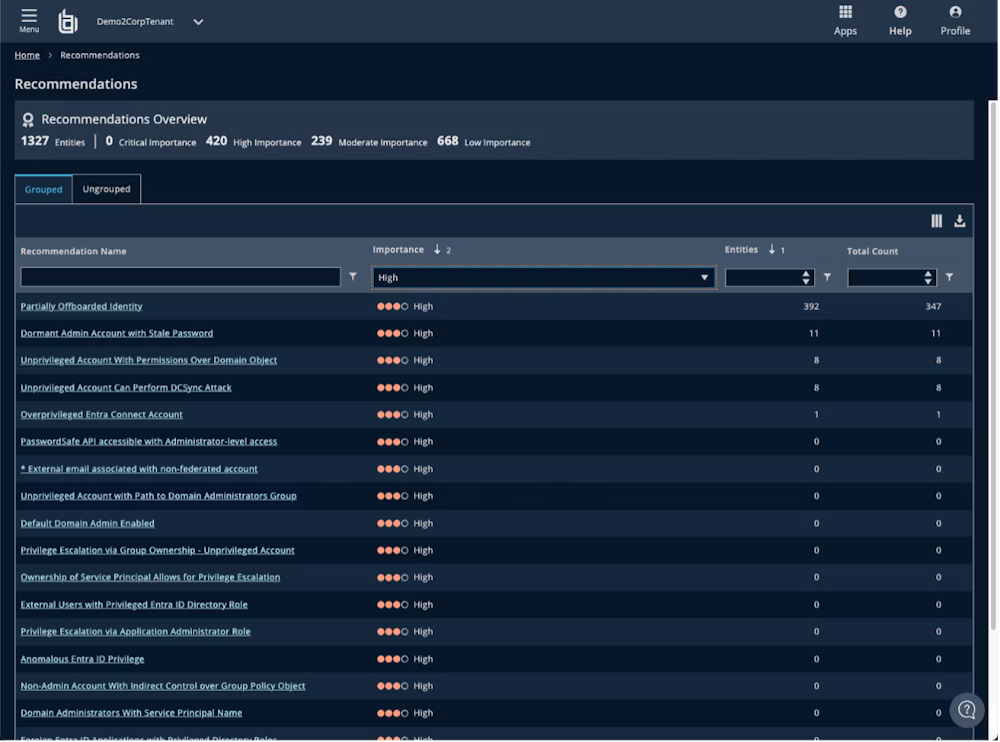Open the Importance filter dropdown showing High
Image resolution: width=1000 pixels, height=742 pixels.
(543, 278)
